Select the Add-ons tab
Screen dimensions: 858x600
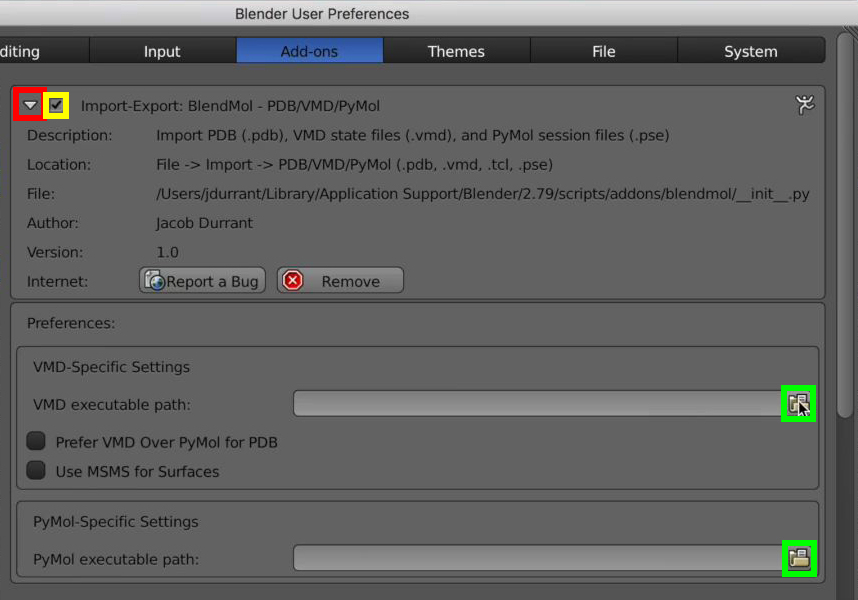(x=310, y=51)
